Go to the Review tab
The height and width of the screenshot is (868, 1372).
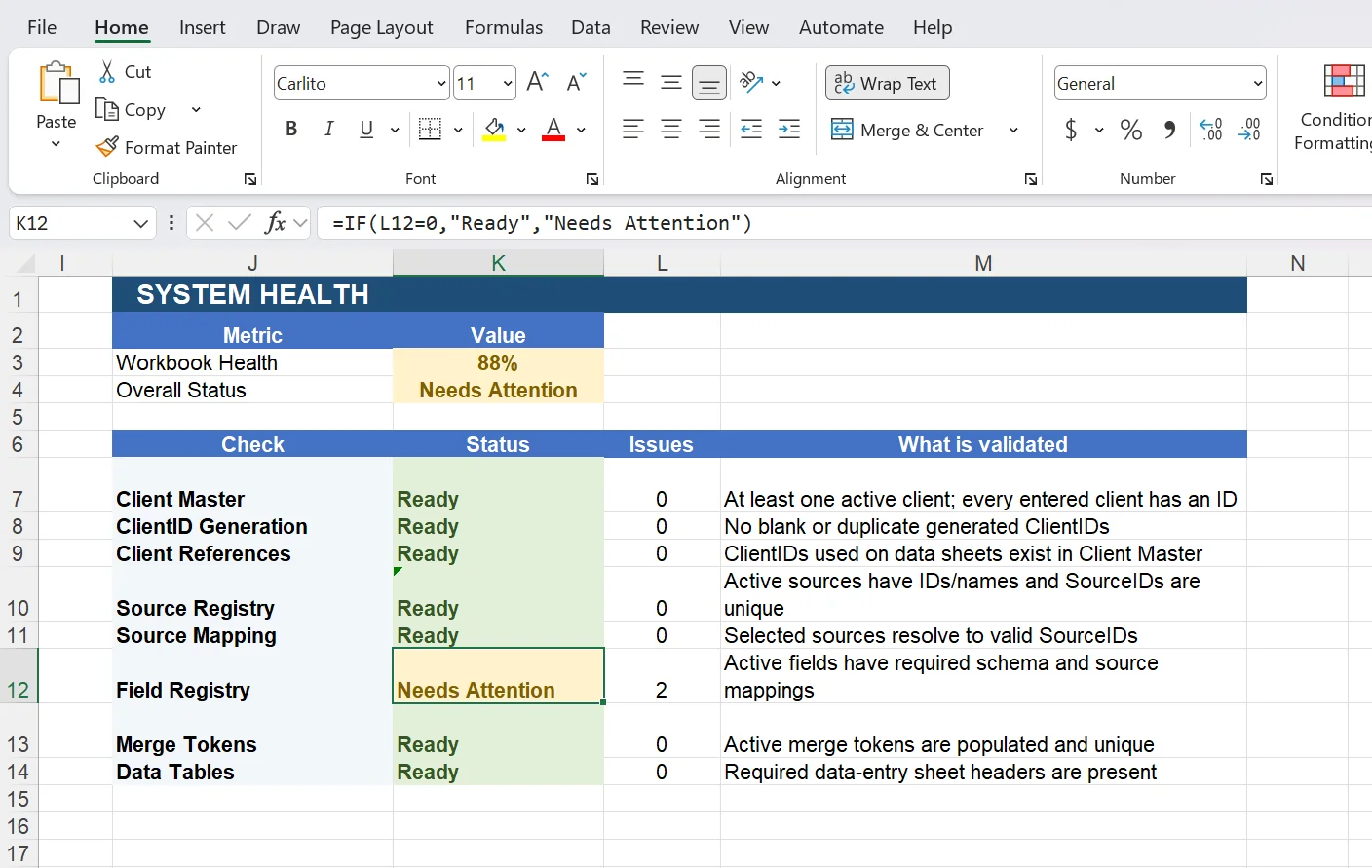669,27
